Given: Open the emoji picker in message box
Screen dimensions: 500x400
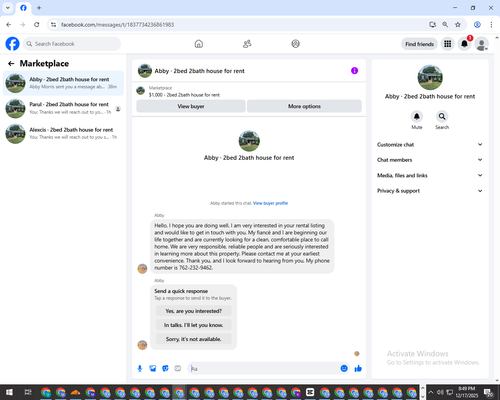Looking at the screenshot, I should tap(344, 368).
